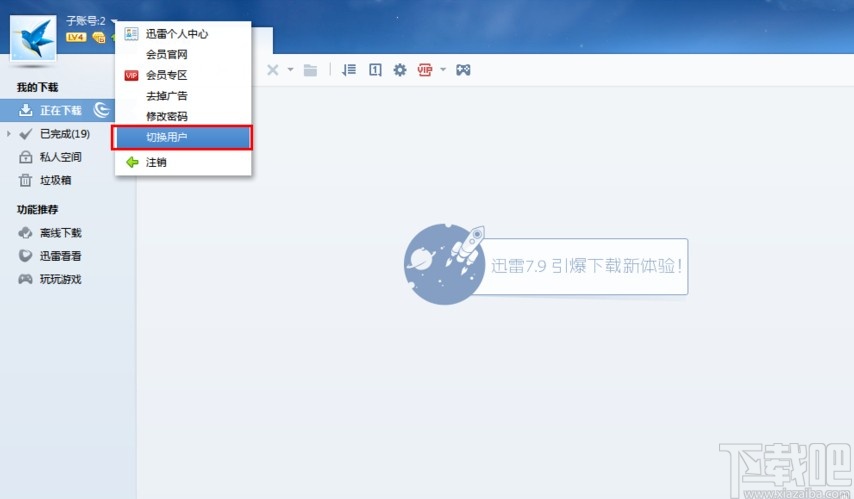The width and height of the screenshot is (854, 499).
Task: Click the sort tasks toolbar icon
Action: click(349, 70)
